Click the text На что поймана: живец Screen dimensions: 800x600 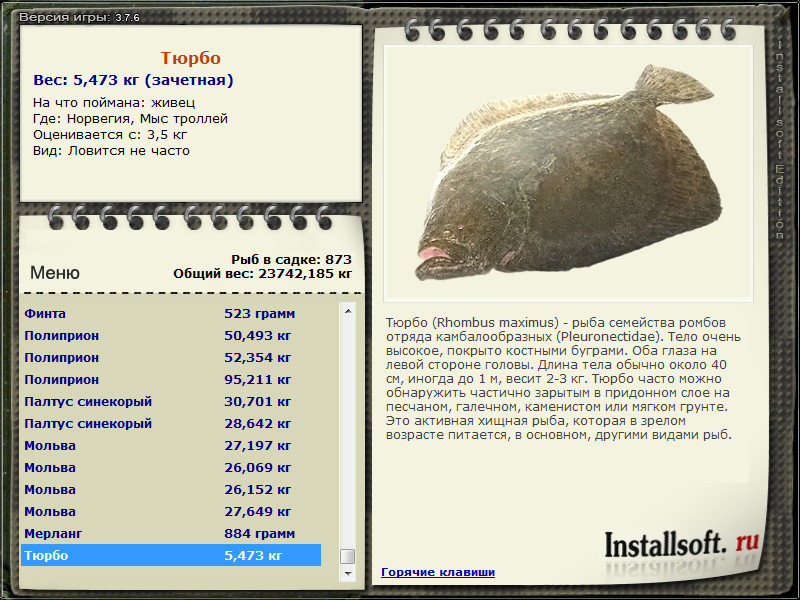pyautogui.click(x=114, y=103)
